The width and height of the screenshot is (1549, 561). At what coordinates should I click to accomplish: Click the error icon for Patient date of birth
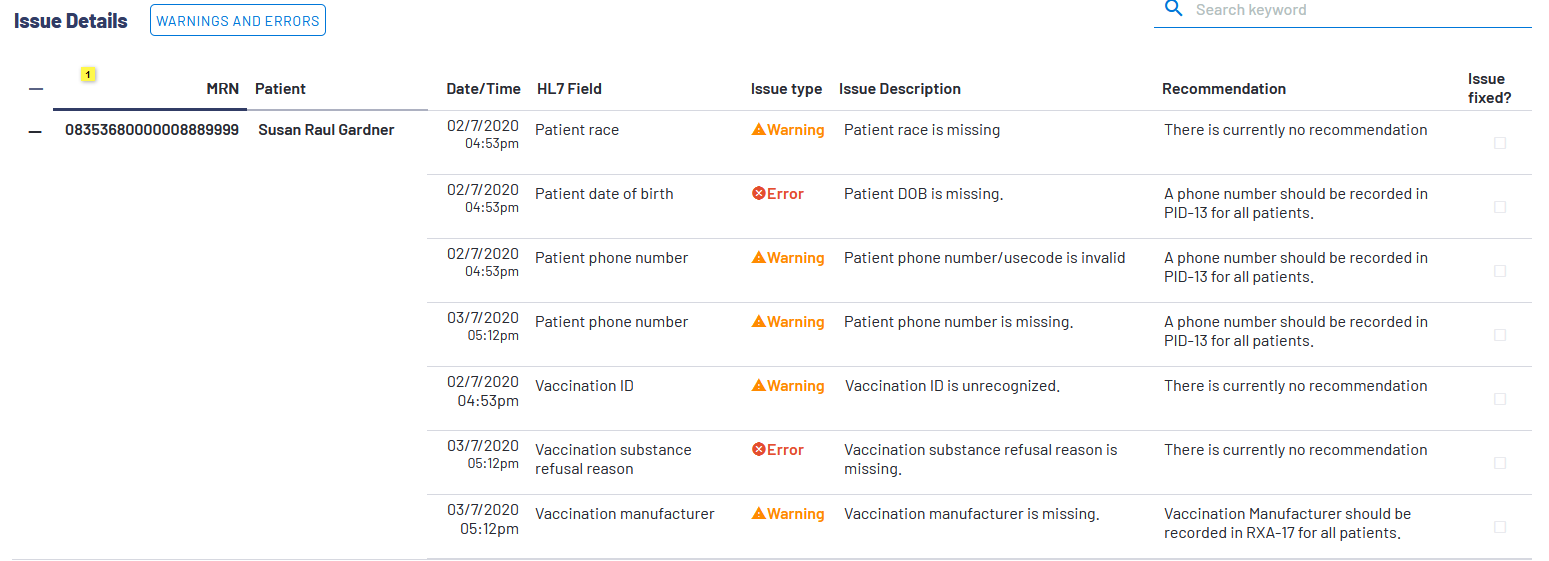pos(759,194)
